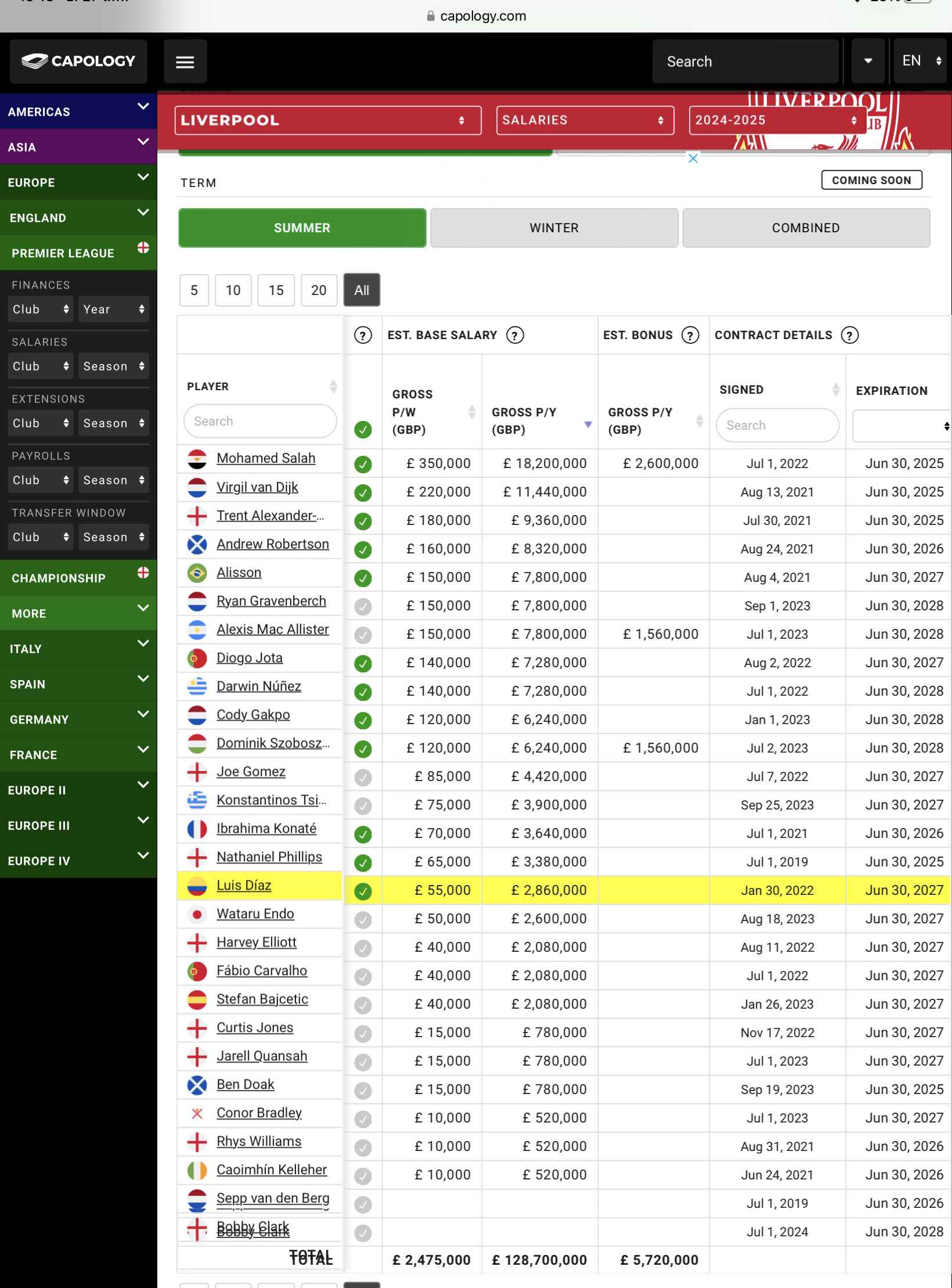Toggle the verified check for Luis Díaz

click(363, 891)
